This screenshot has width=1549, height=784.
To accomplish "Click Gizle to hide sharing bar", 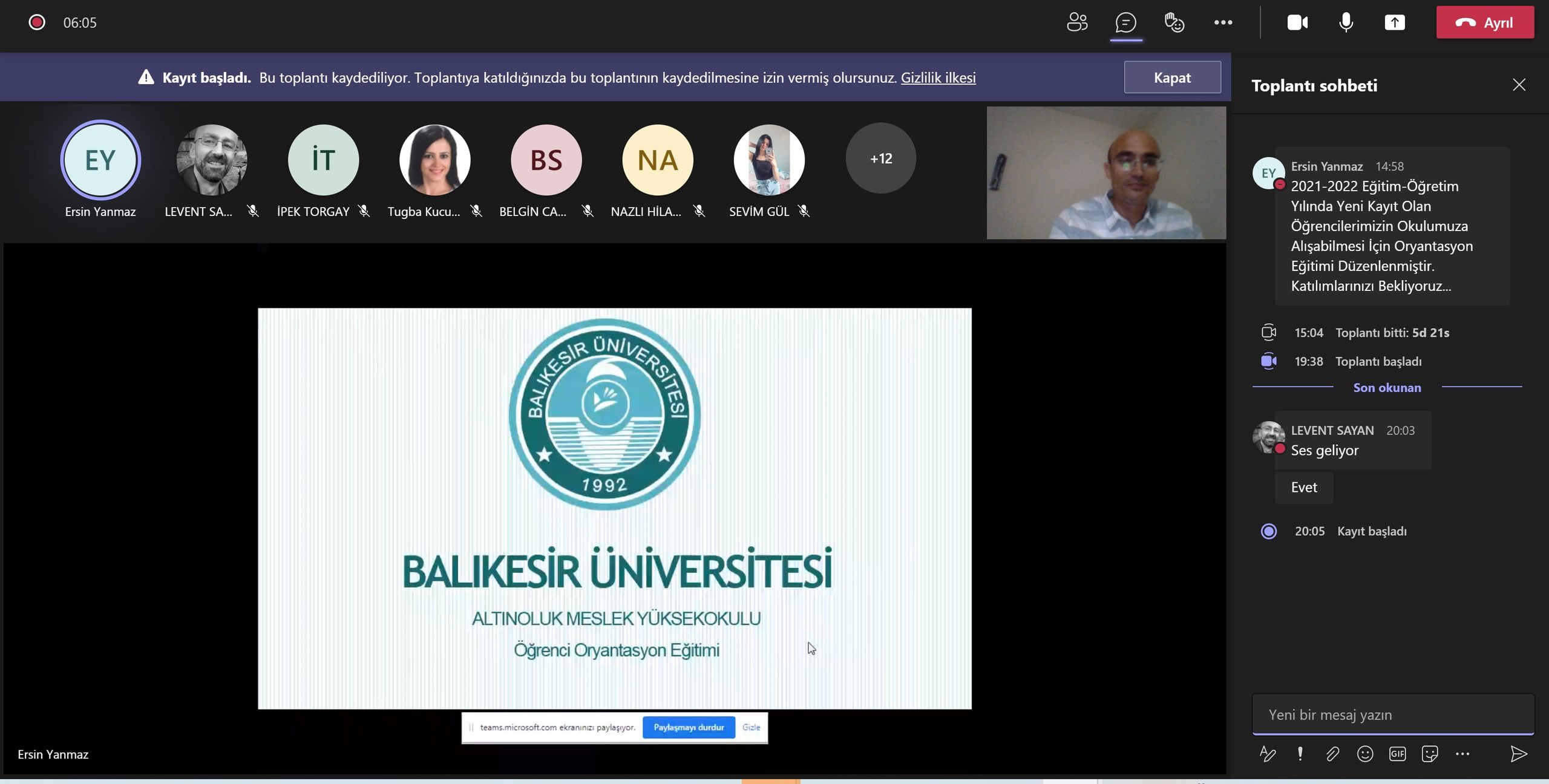I will click(751, 727).
